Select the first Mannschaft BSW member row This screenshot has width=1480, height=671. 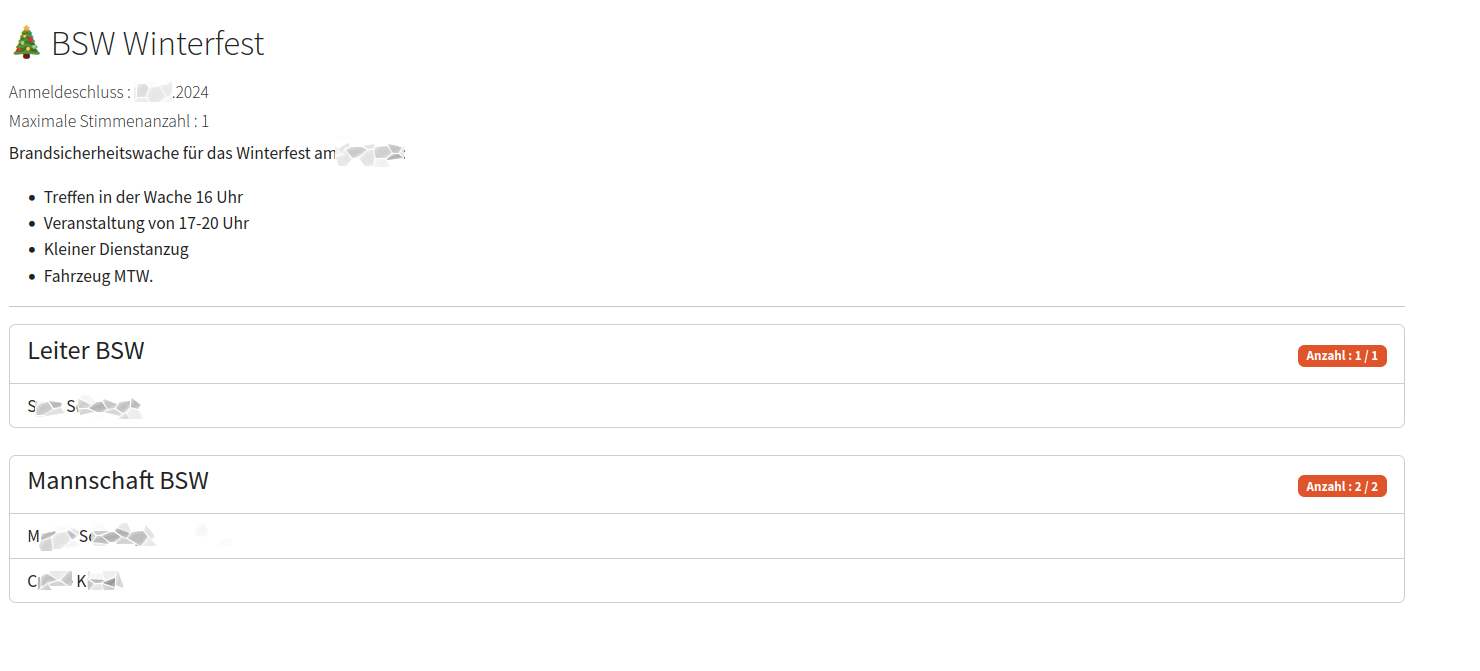click(91, 537)
